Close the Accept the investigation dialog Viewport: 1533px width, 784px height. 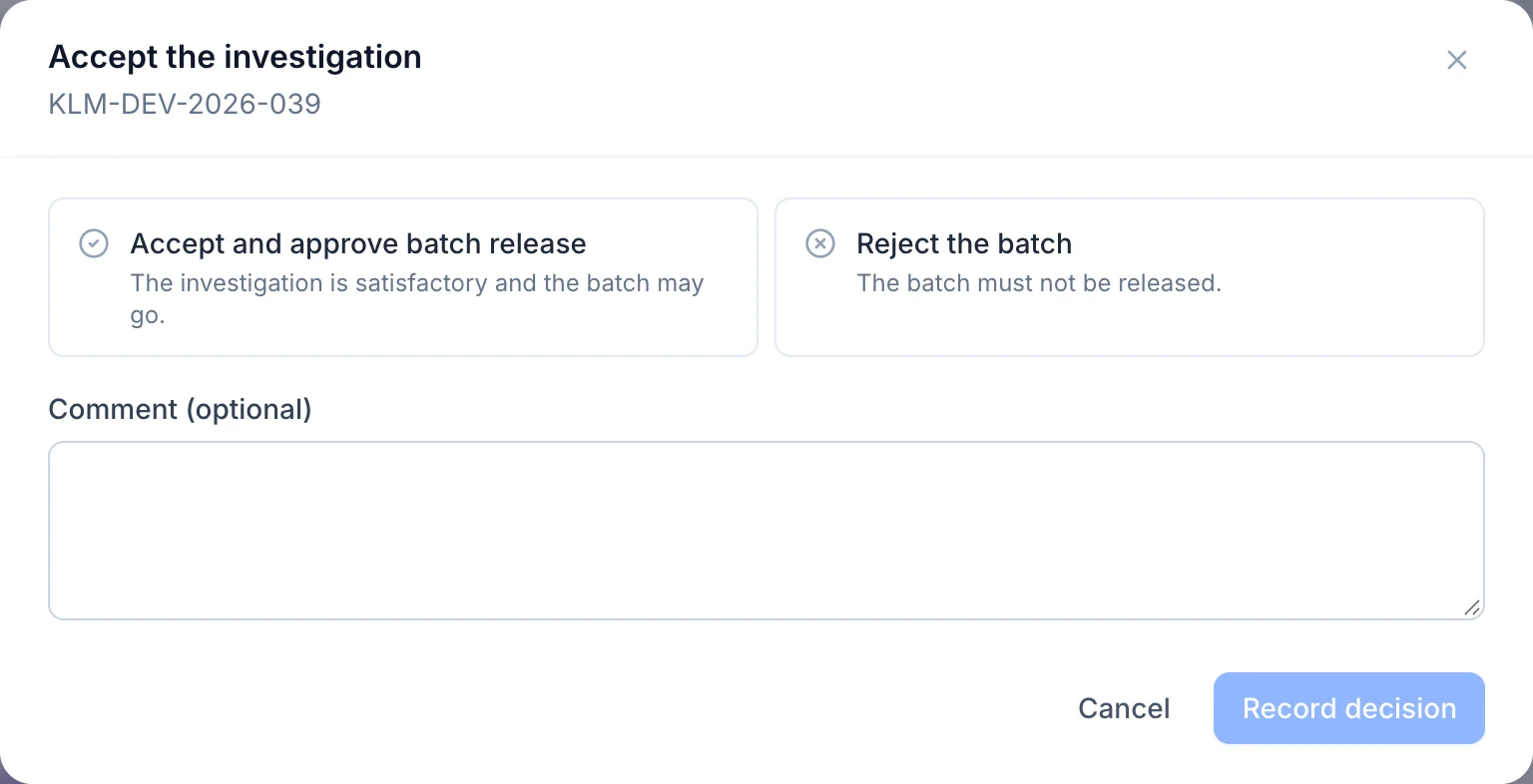[1457, 60]
